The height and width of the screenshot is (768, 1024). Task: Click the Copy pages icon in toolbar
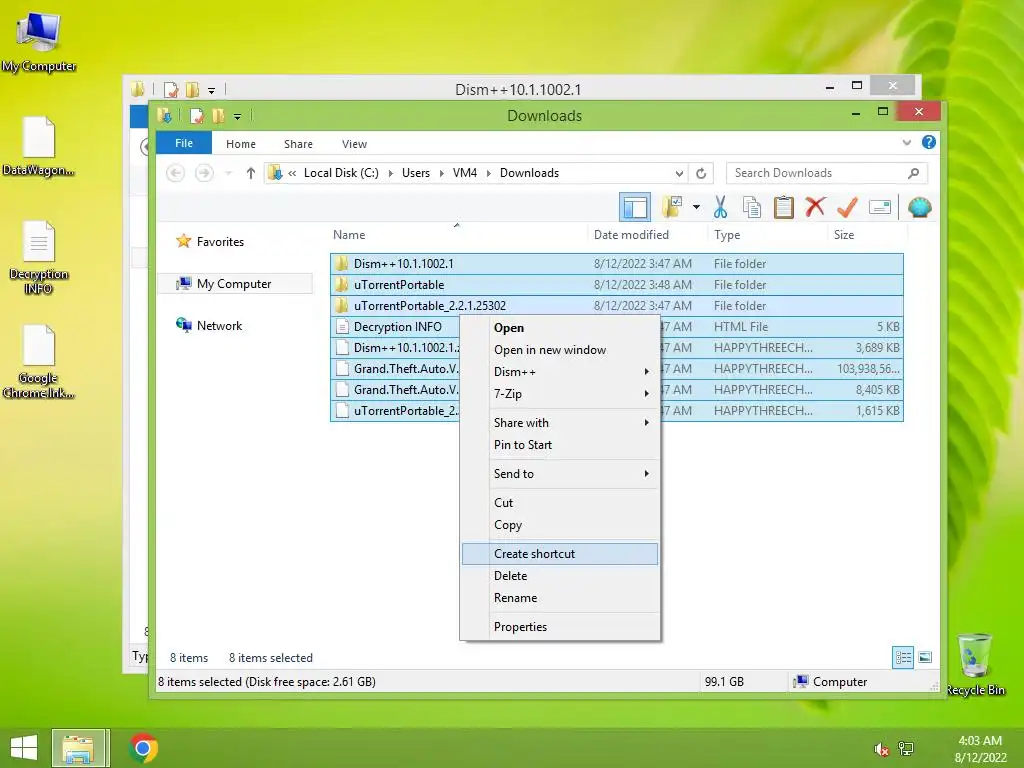[x=752, y=208]
